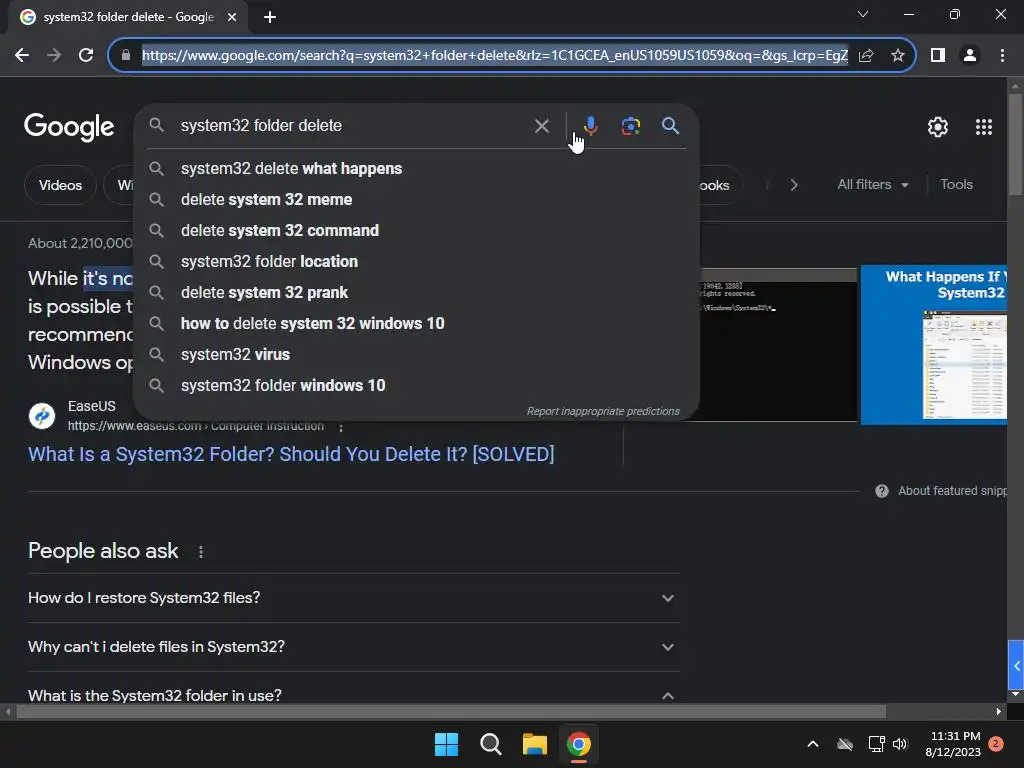Select the Videos filter chip
The image size is (1024, 768).
pyautogui.click(x=60, y=185)
